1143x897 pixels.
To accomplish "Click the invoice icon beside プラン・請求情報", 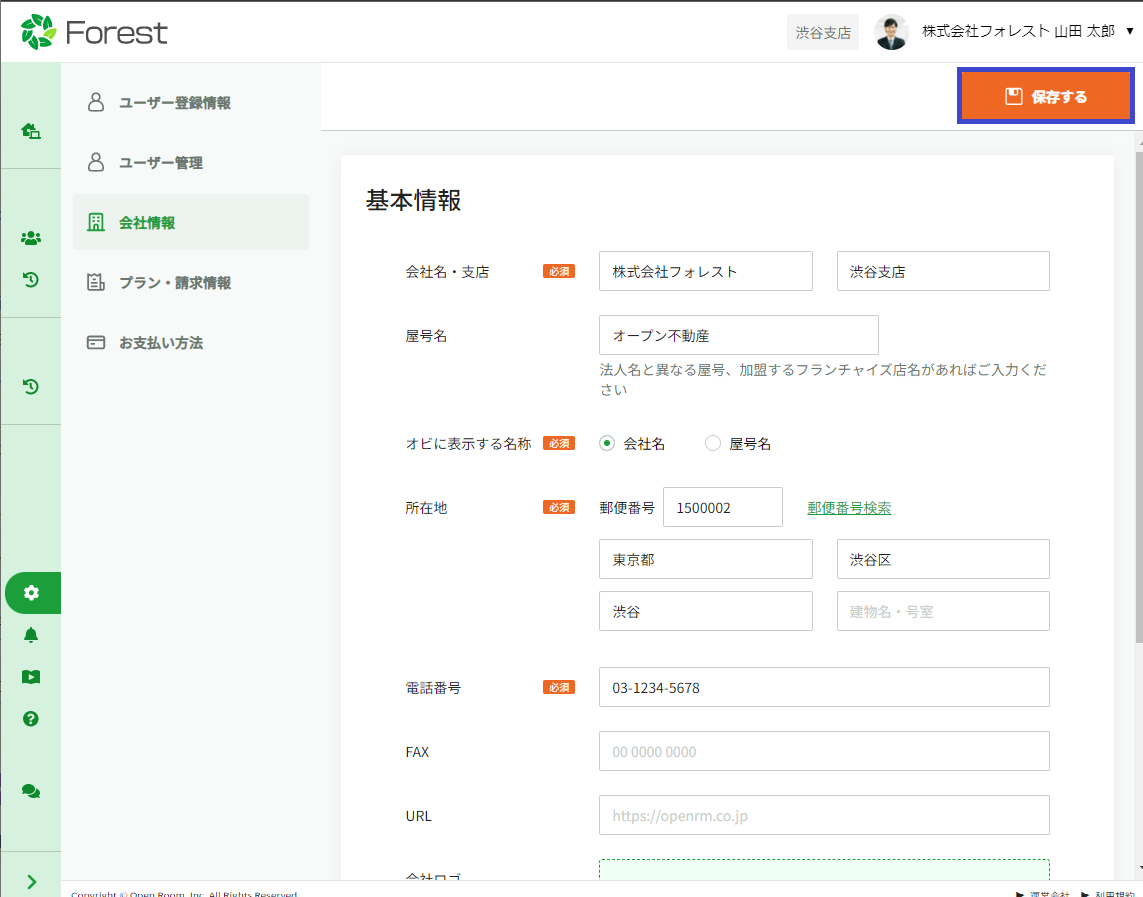I will tap(95, 282).
